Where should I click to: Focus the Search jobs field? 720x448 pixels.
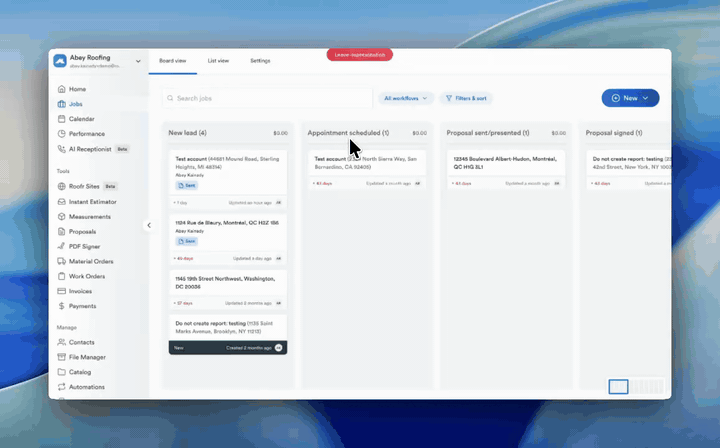click(267, 98)
